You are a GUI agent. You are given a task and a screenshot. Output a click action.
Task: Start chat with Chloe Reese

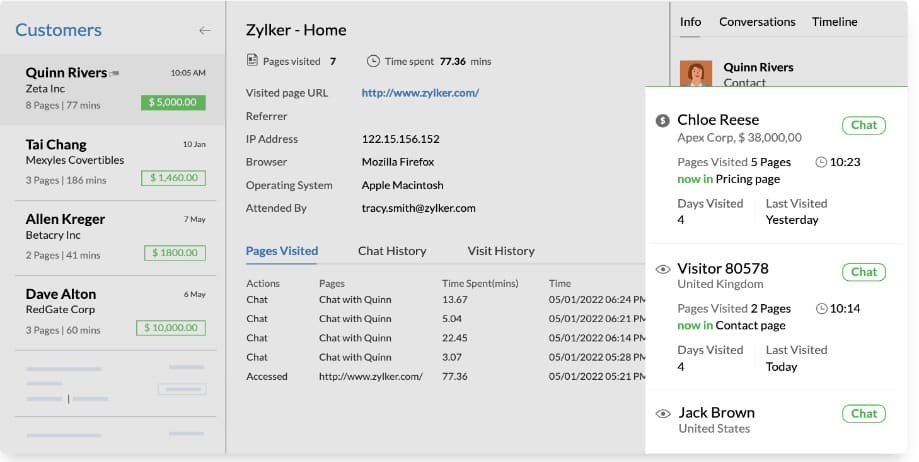point(863,125)
